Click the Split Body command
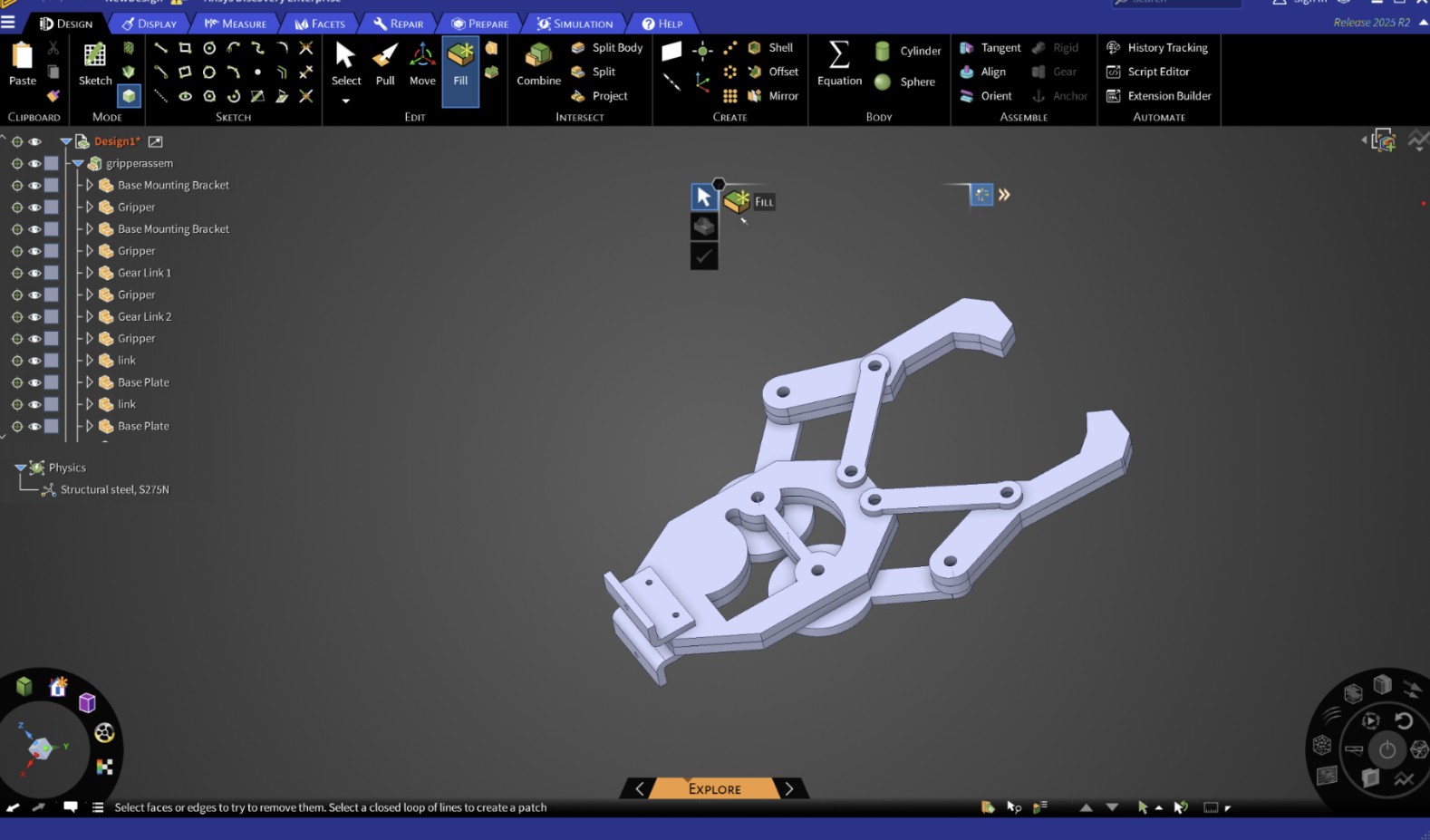 point(607,47)
